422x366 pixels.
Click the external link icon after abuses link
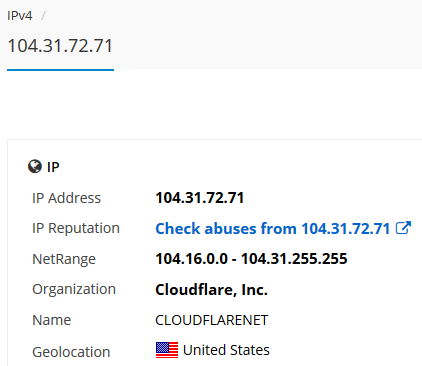[x=403, y=228]
